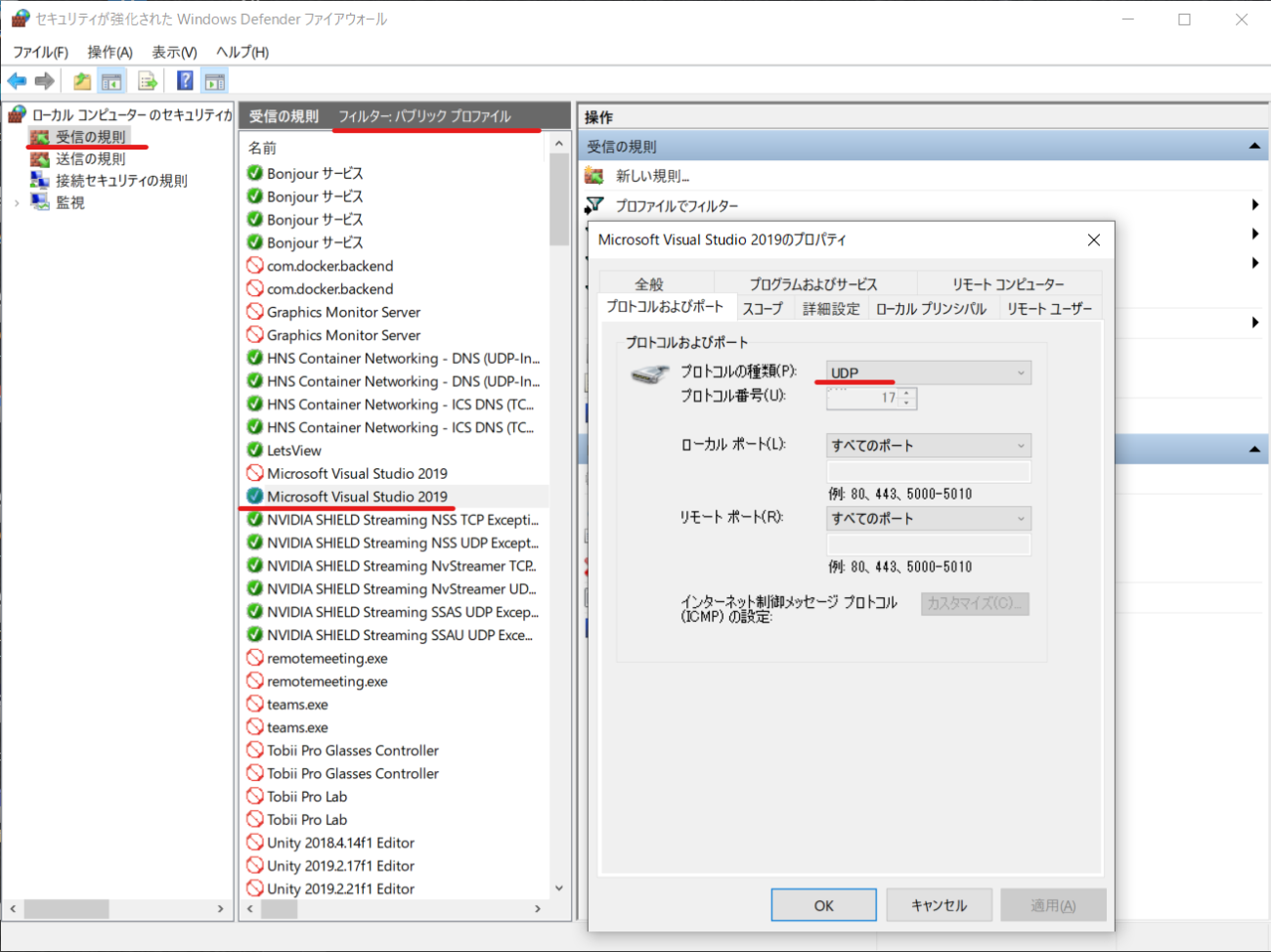Image resolution: width=1271 pixels, height=952 pixels.
Task: Click the firewall icon beside ローカル コンピューター root node
Action: coord(18,115)
